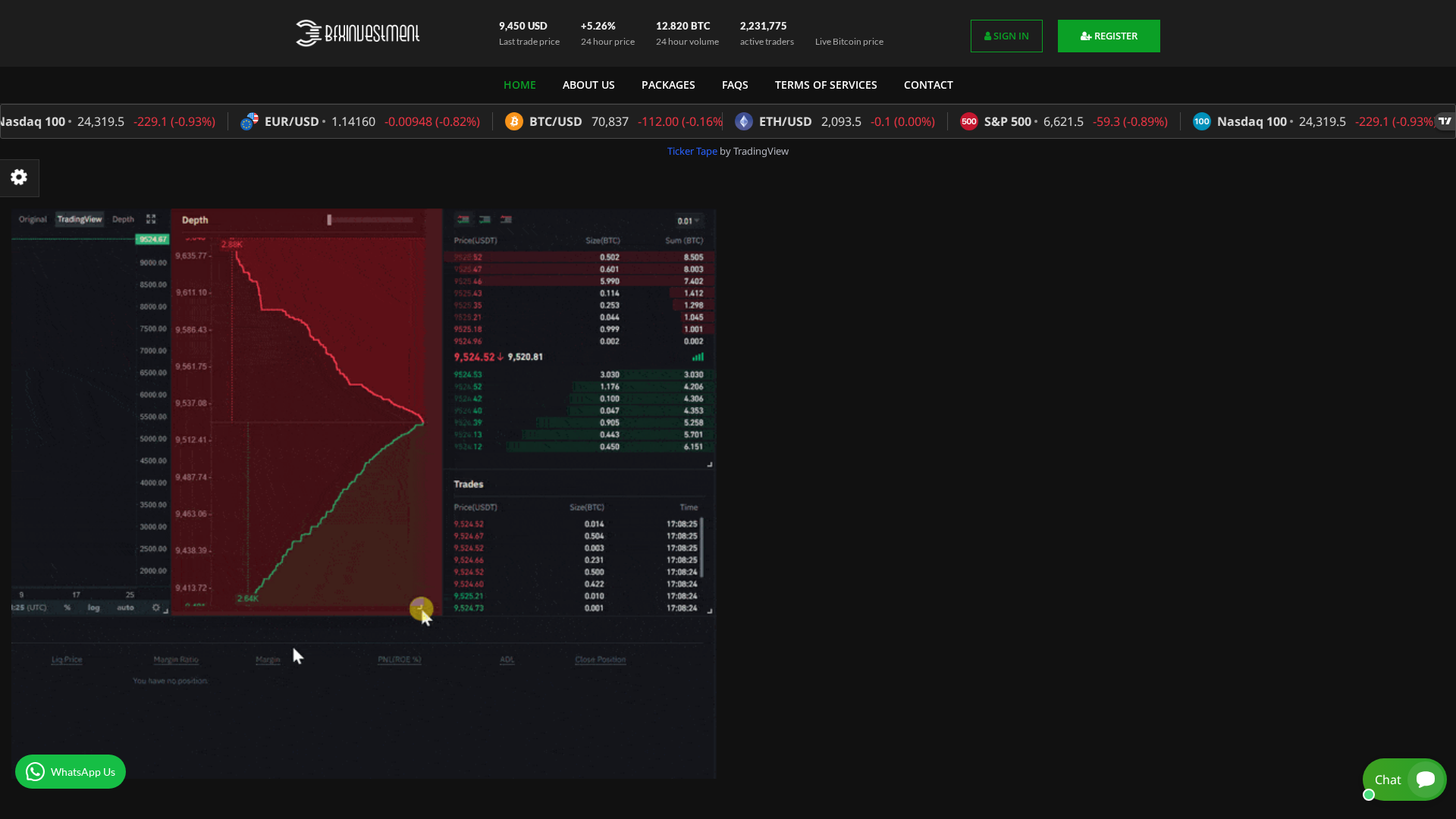The image size is (1456, 819).
Task: Select the buy-orders-only order book icon
Action: [x=484, y=219]
